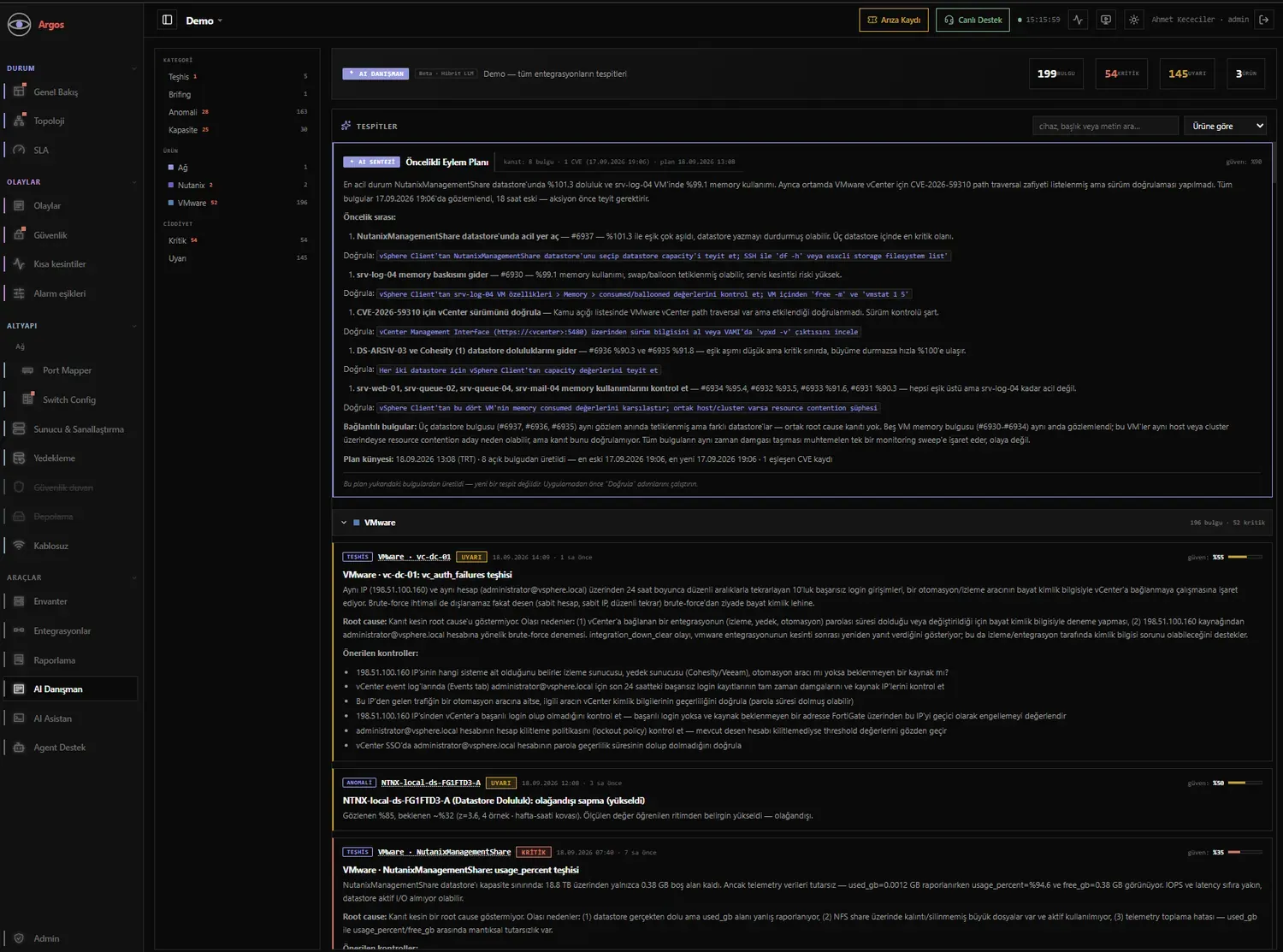The image size is (1283, 952).
Task: Toggle the sidebar panel icon
Action: coord(168,20)
